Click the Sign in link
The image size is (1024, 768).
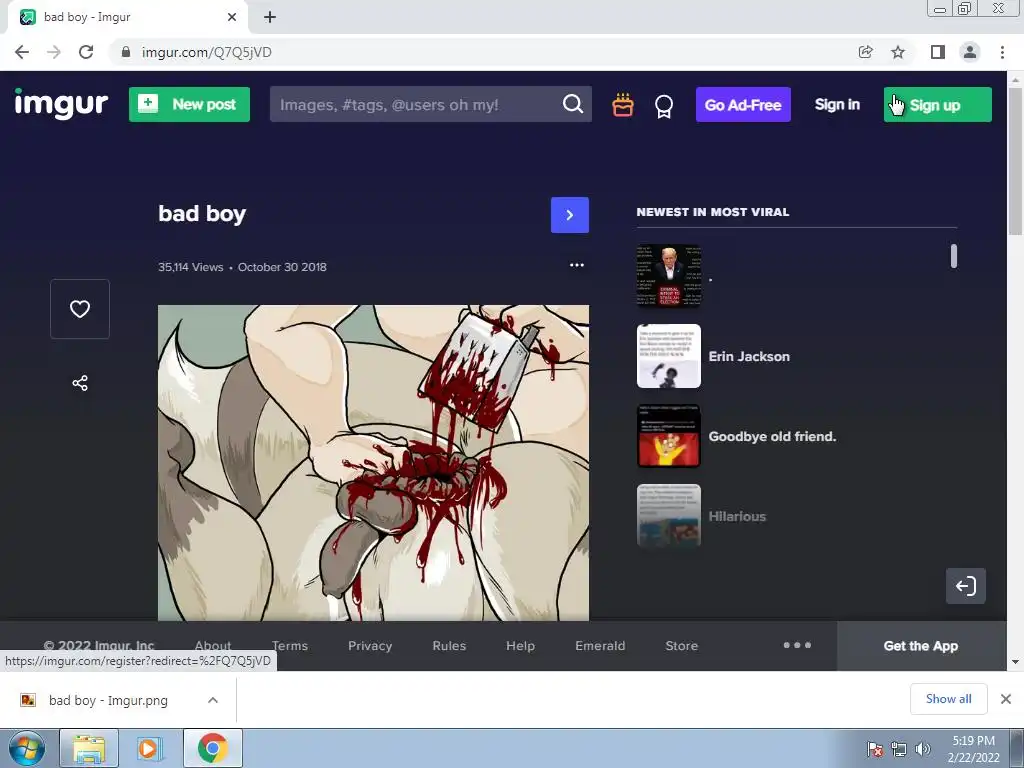(x=837, y=104)
